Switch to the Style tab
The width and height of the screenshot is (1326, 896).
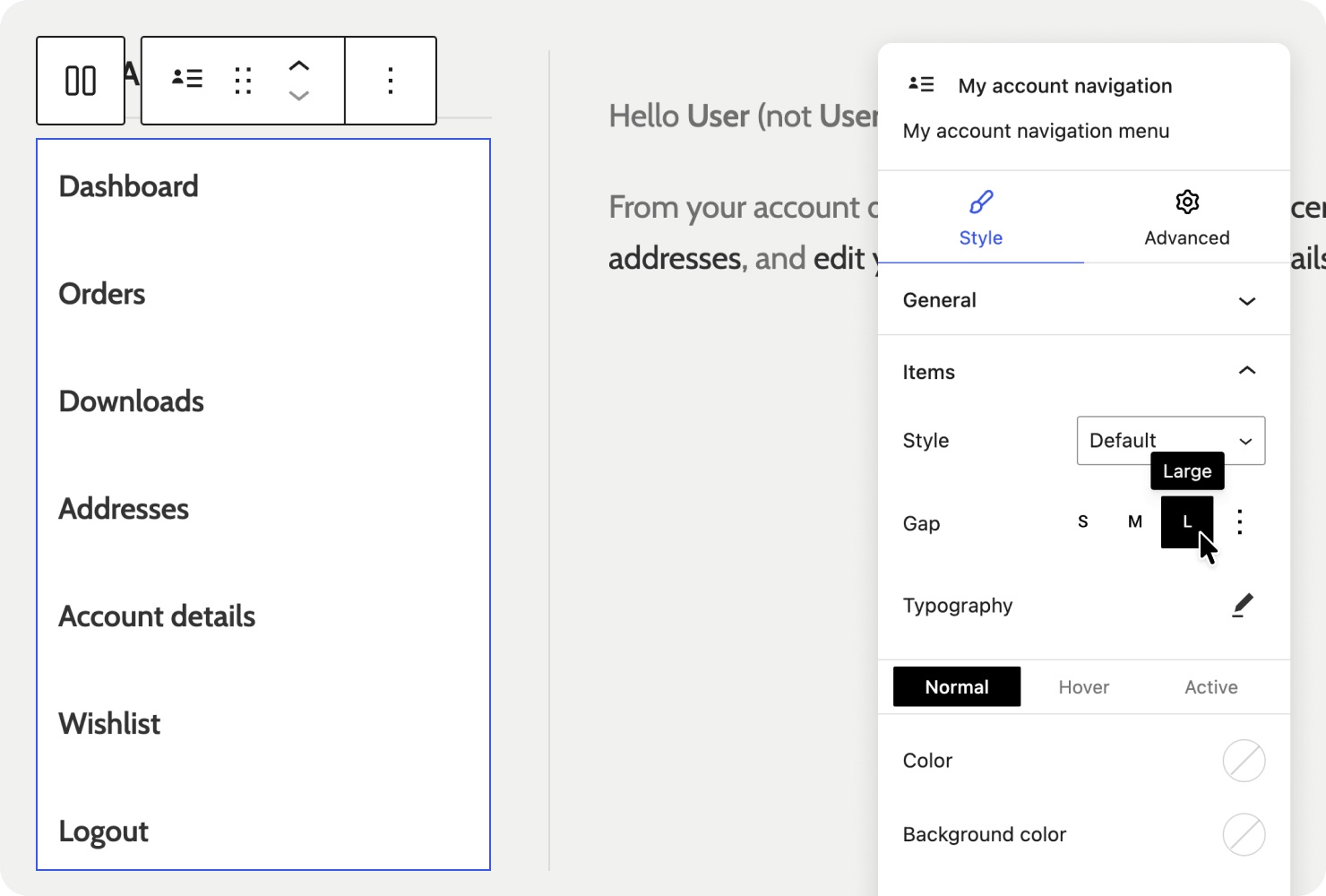[981, 218]
